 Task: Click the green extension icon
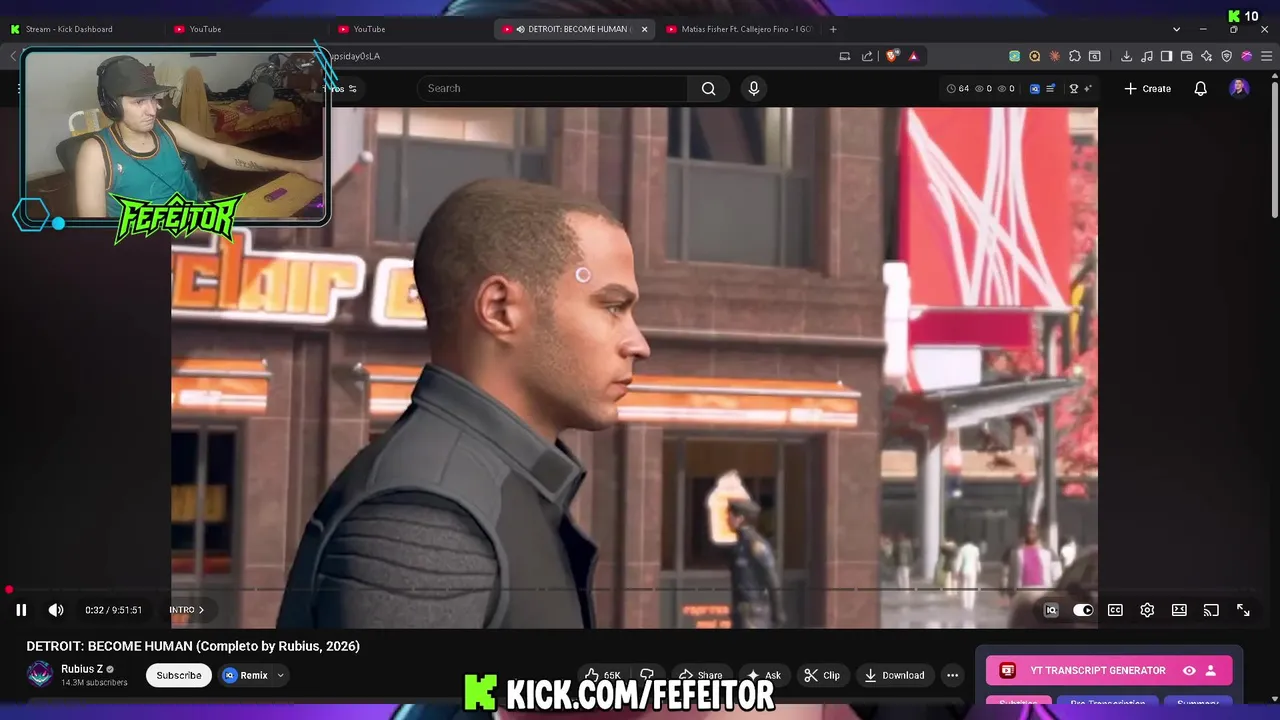pyautogui.click(x=1015, y=56)
